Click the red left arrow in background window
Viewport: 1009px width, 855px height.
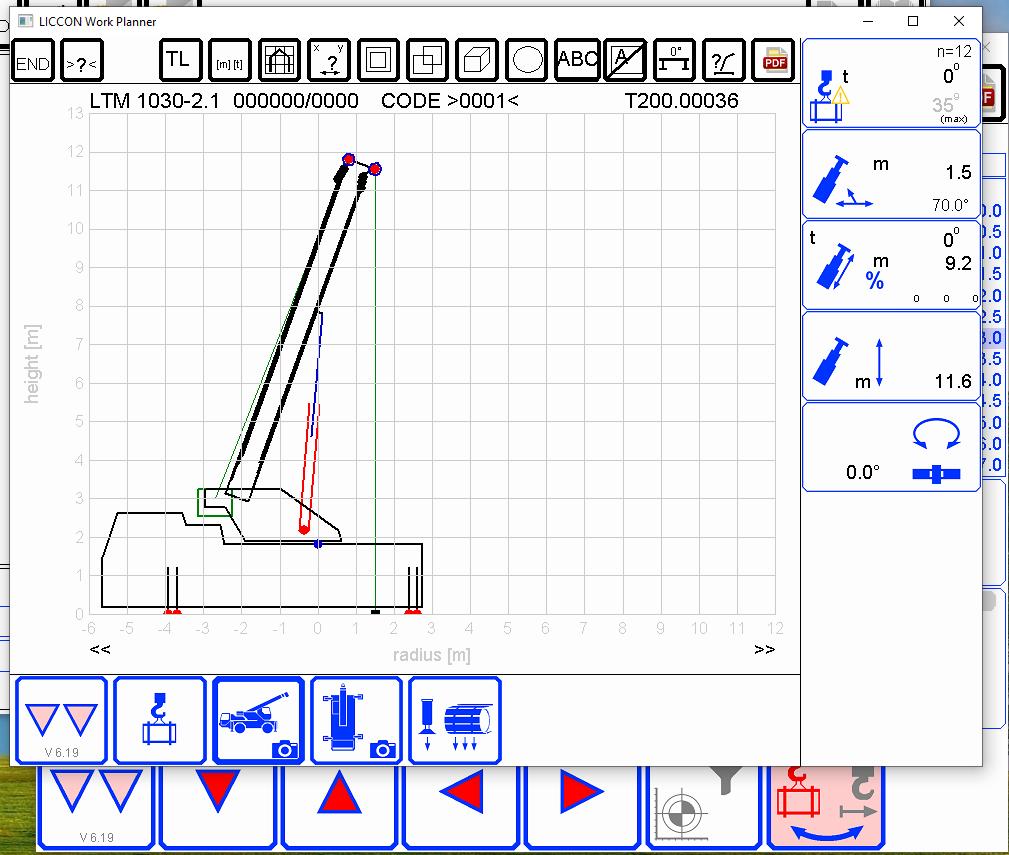461,791
